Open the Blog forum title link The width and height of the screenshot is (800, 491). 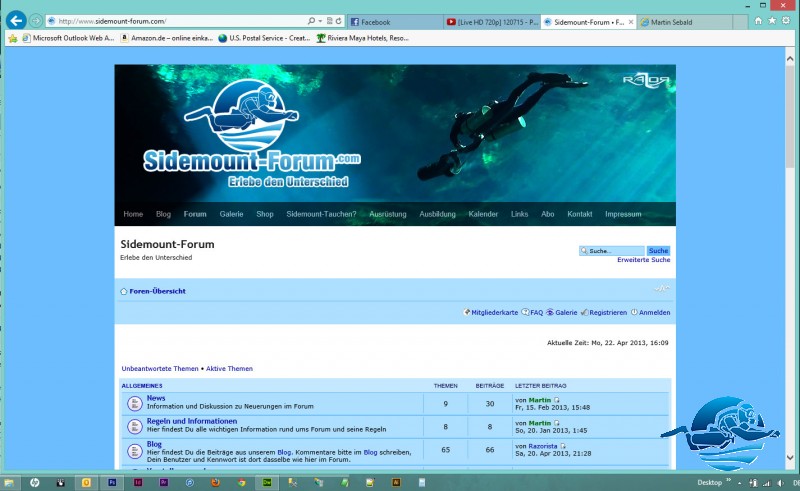pyautogui.click(x=154, y=444)
